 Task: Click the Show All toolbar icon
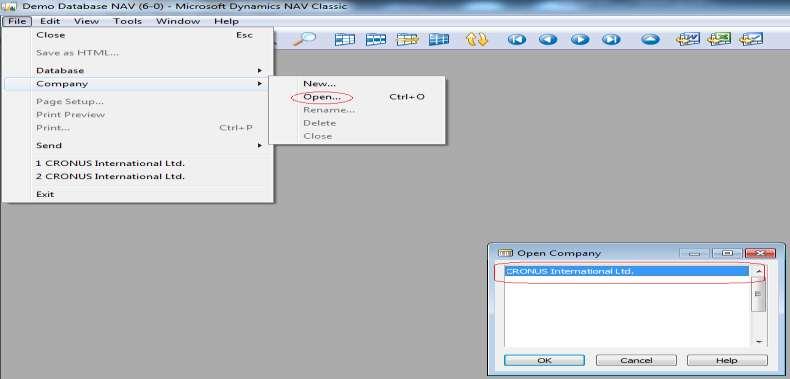tap(438, 39)
